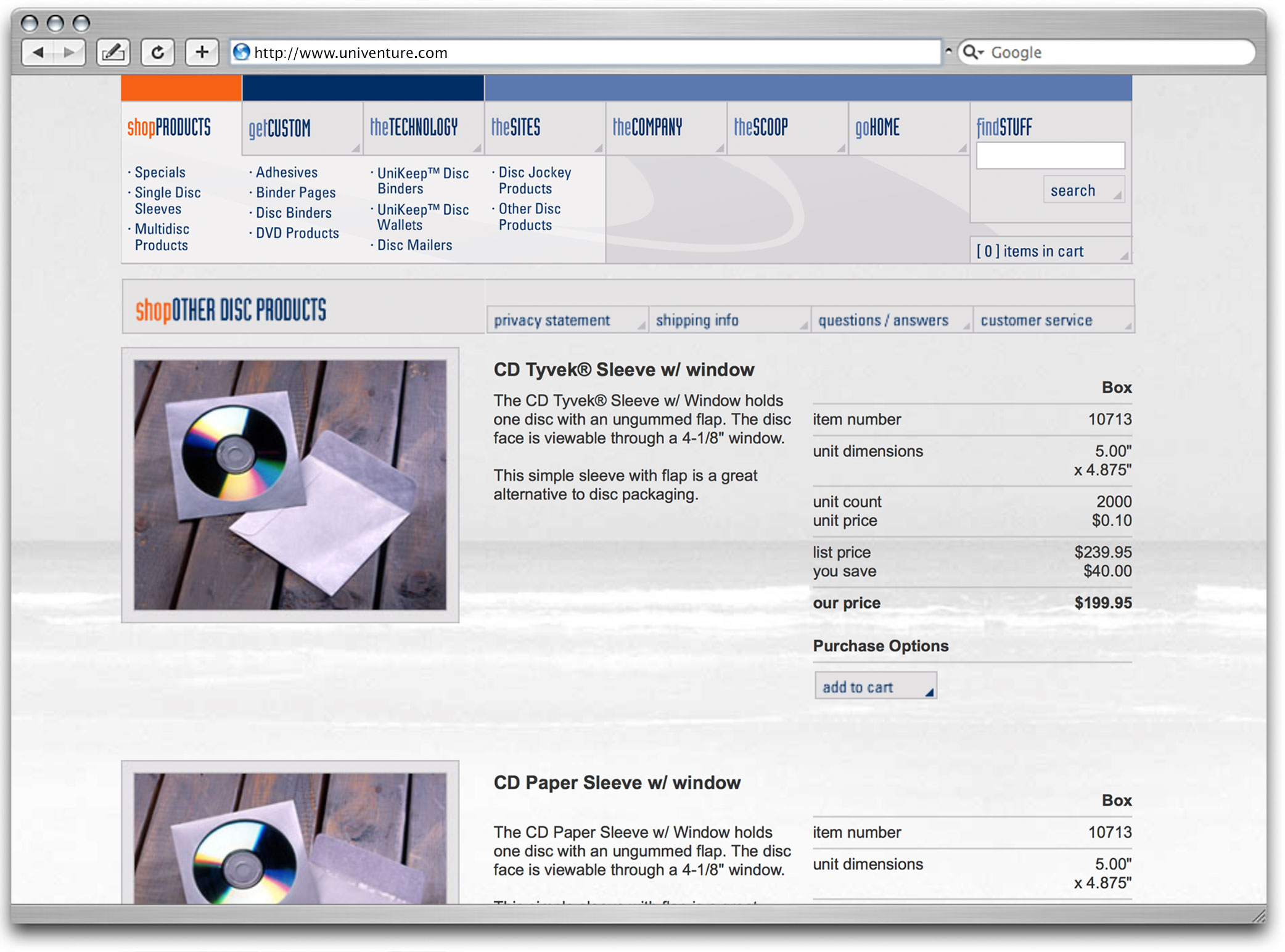The height and width of the screenshot is (952, 1285).
Task: Open the Disc Jockey Products link
Action: (x=535, y=181)
